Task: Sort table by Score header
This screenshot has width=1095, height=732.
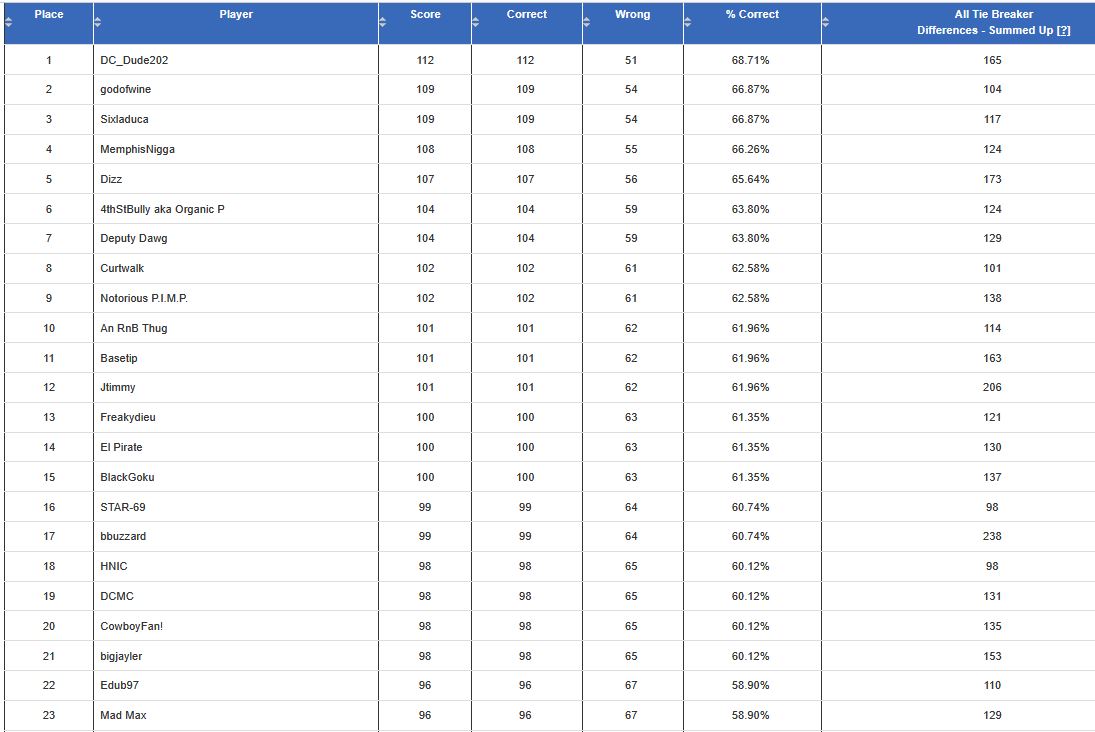Action: click(x=425, y=14)
